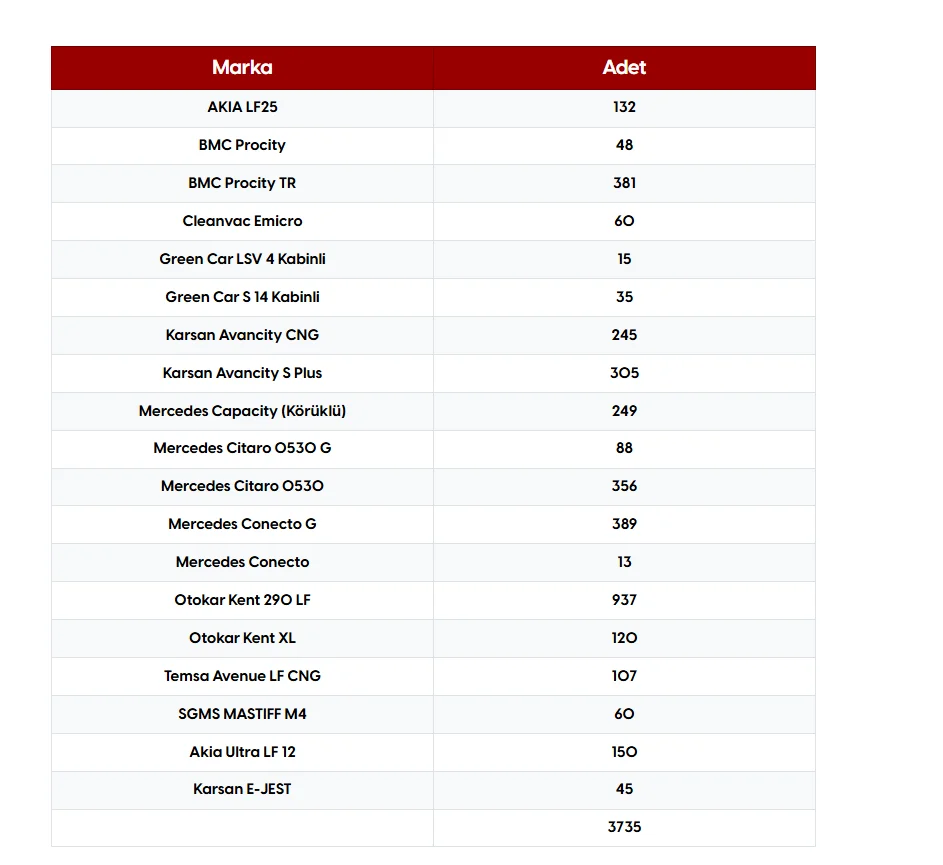Select the Karsan Avancity CNG cell

click(x=242, y=335)
